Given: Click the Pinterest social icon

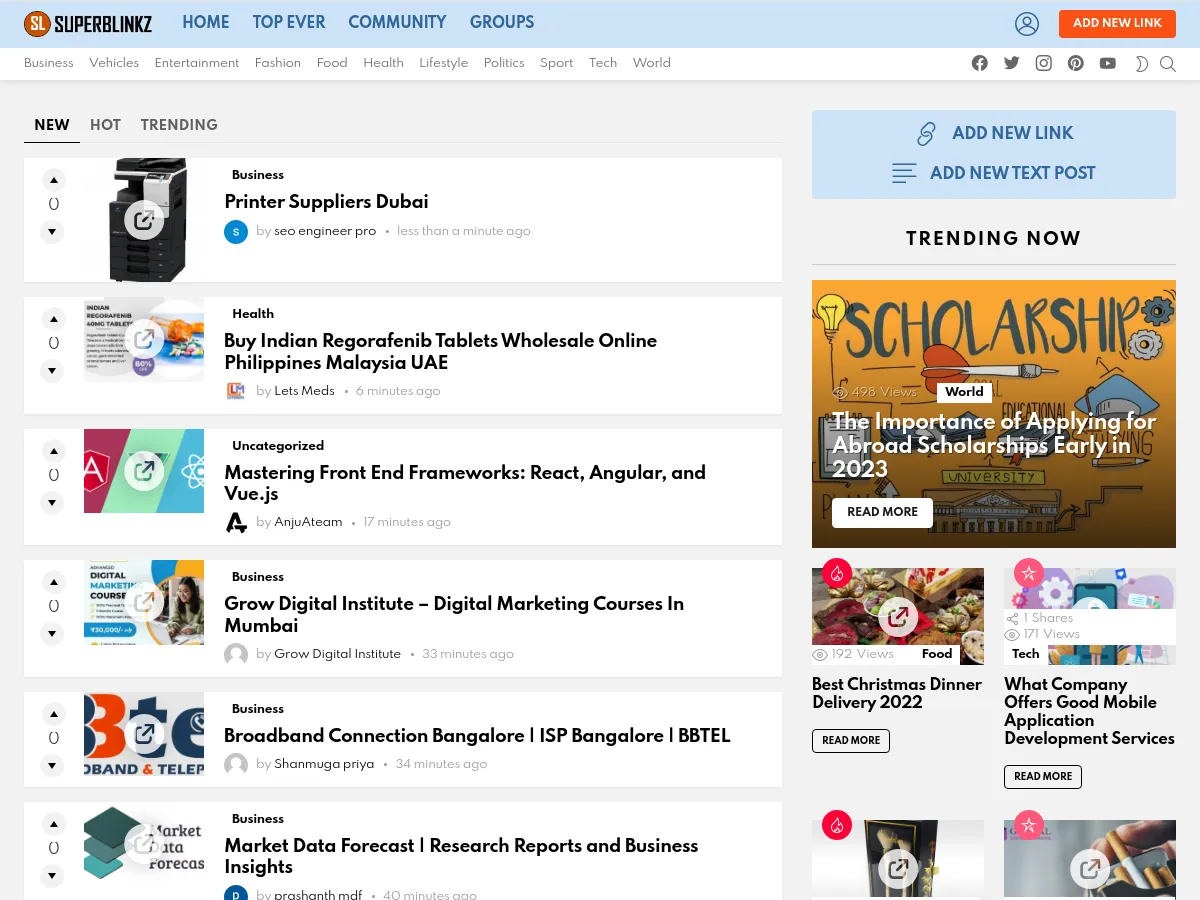Looking at the screenshot, I should (x=1075, y=63).
